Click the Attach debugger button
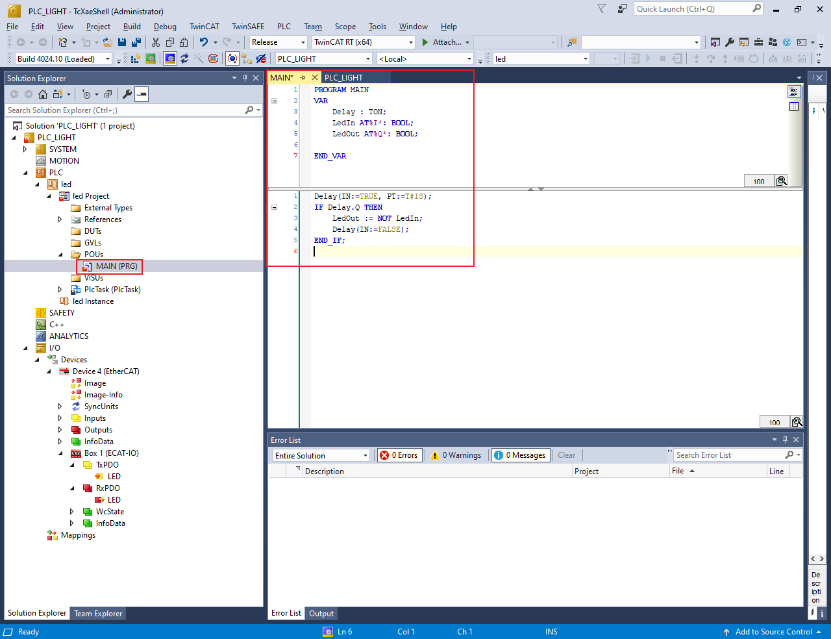The height and width of the screenshot is (639, 831). (x=441, y=43)
